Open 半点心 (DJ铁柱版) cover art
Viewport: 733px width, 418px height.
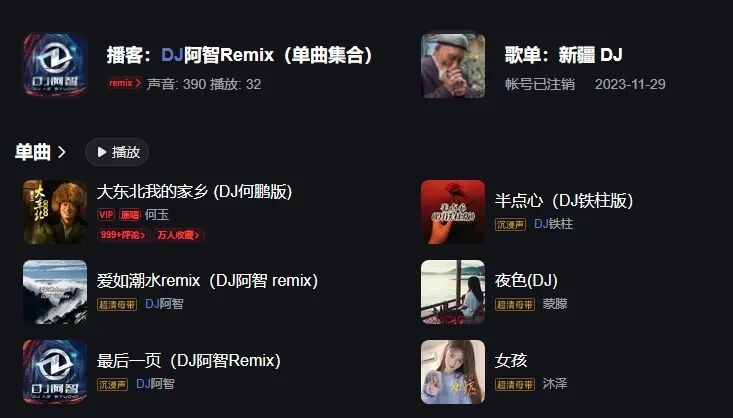click(453, 212)
